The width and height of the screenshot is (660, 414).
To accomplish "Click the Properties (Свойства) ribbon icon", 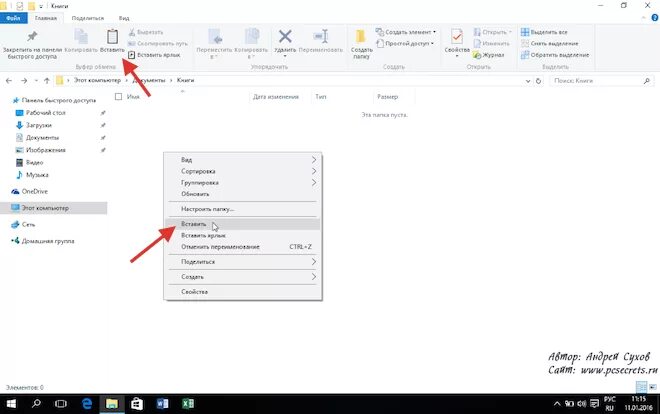I will click(x=457, y=37).
